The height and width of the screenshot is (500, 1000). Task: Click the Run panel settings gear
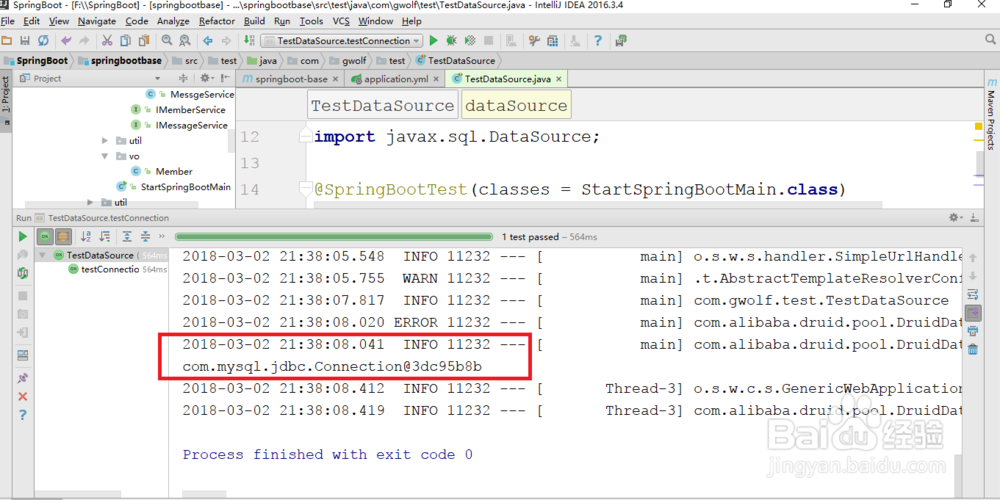pos(955,218)
